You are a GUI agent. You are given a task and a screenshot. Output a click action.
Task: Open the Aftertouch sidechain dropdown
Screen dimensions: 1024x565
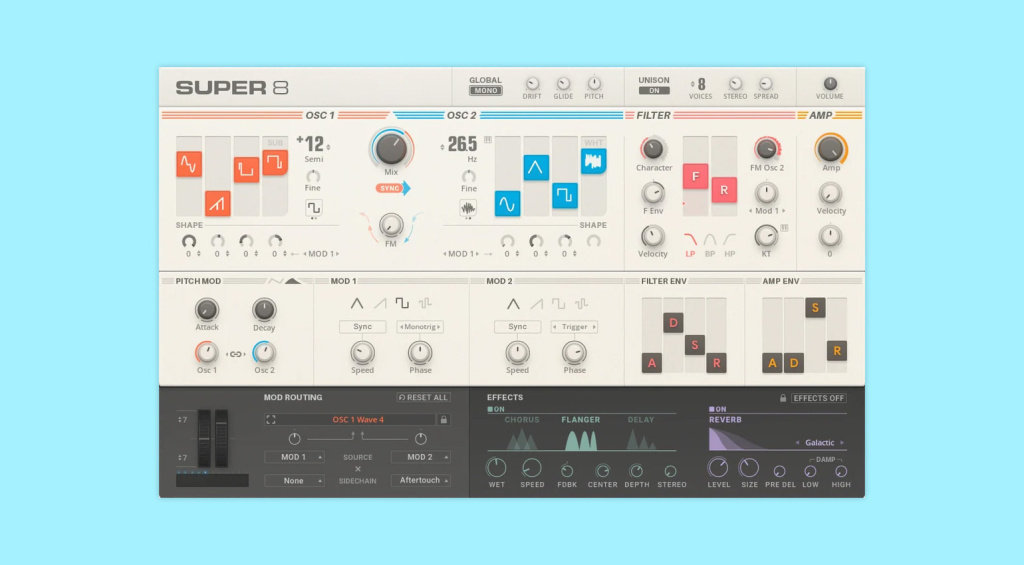[420, 480]
